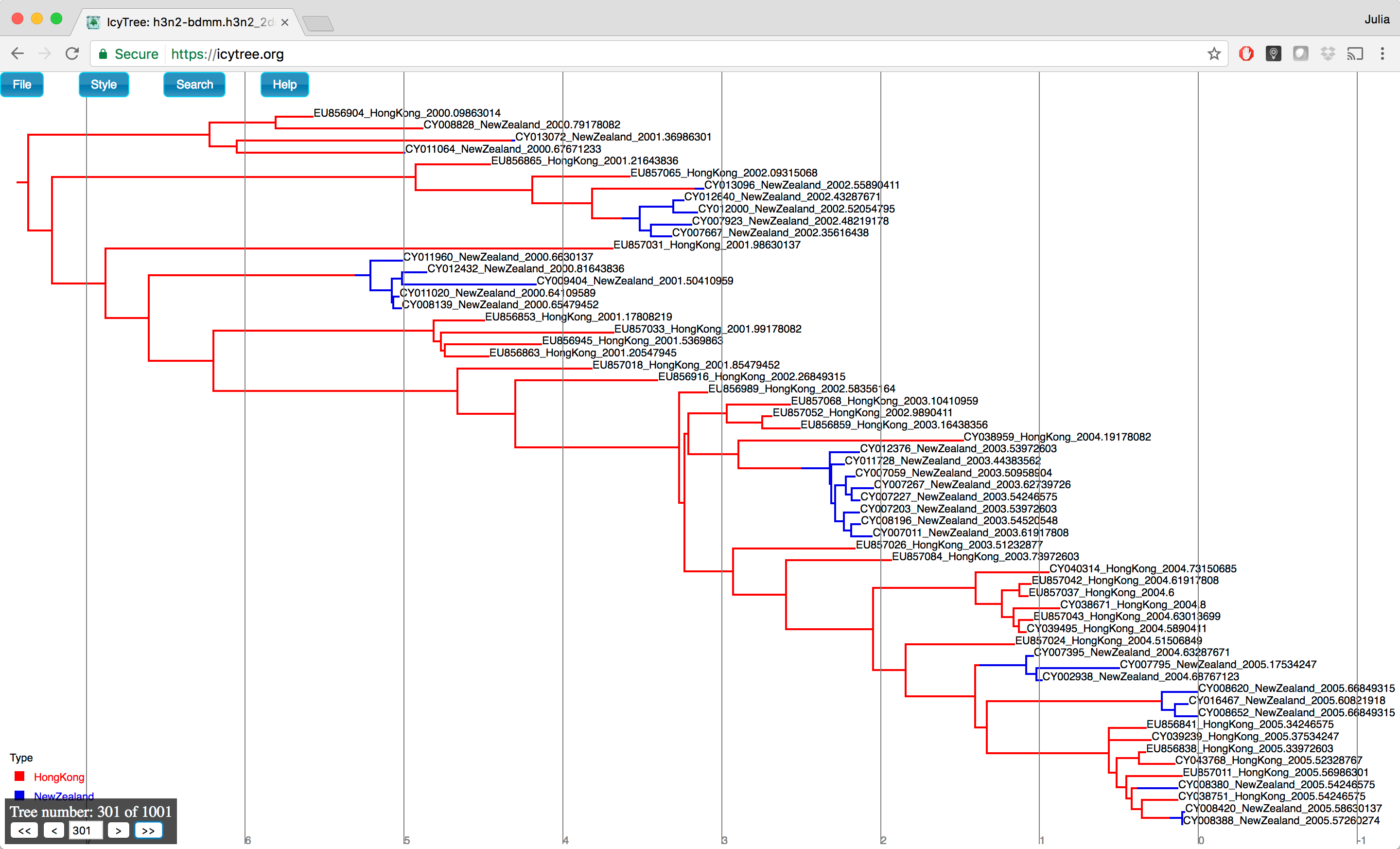
Task: Open the Chrome cast icon
Action: click(1354, 53)
